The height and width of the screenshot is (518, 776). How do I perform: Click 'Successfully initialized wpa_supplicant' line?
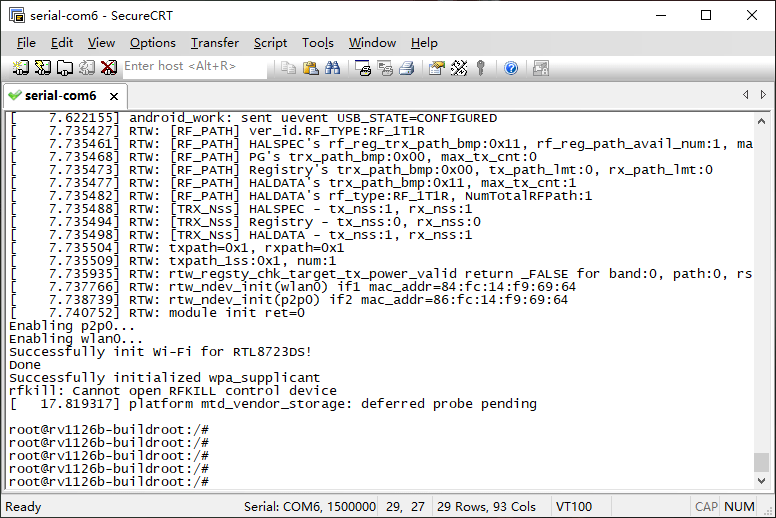click(x=164, y=377)
